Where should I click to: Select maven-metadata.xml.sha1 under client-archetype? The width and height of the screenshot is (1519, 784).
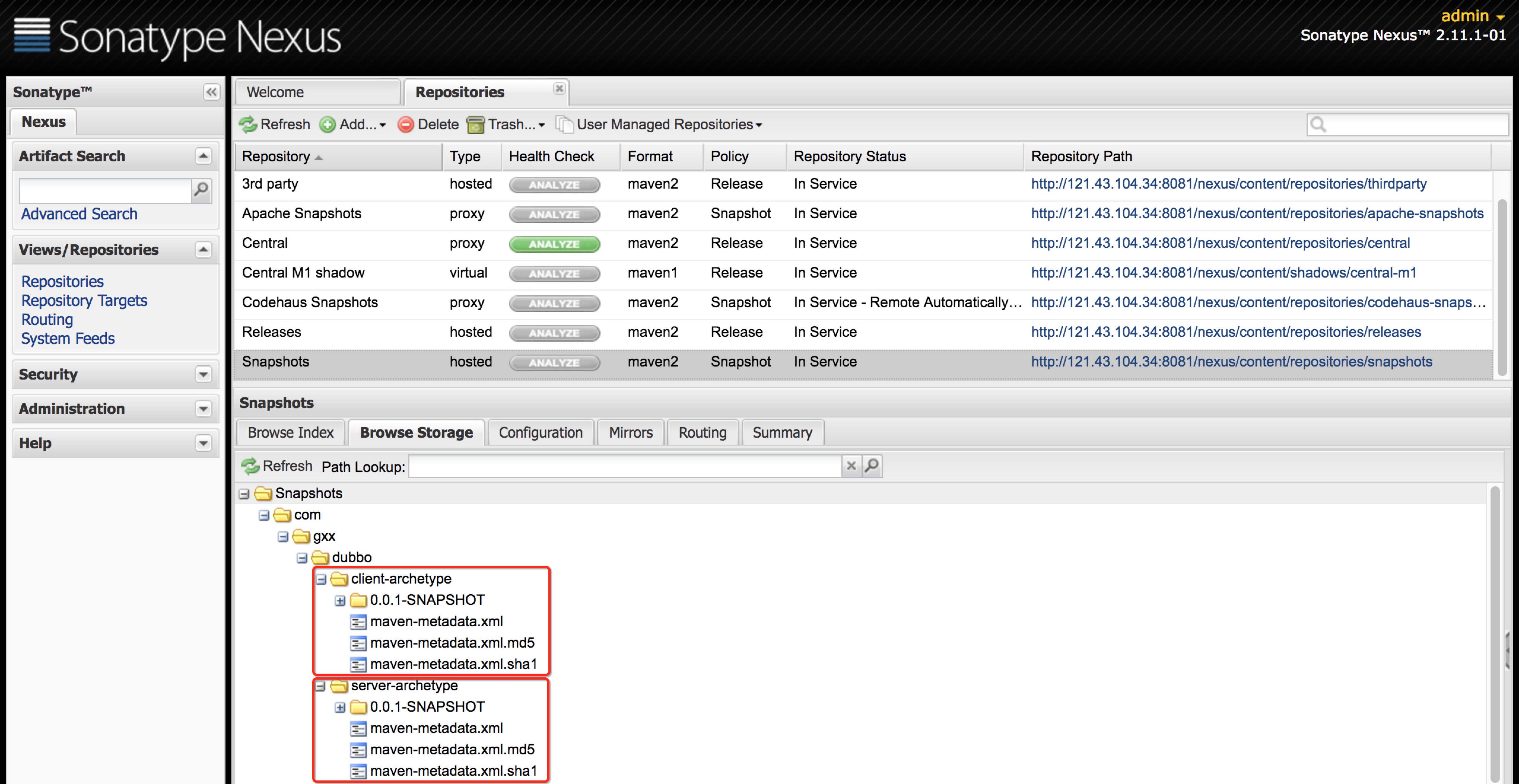point(453,664)
